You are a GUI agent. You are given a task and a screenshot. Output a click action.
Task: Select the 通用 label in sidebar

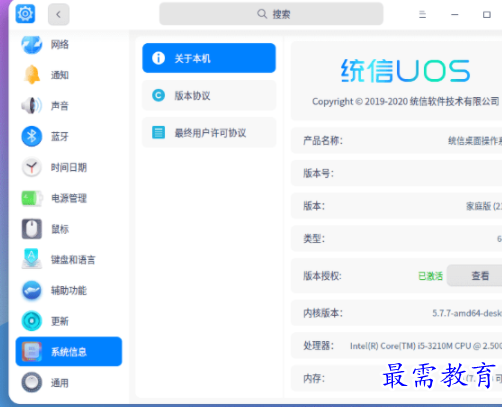tap(60, 383)
